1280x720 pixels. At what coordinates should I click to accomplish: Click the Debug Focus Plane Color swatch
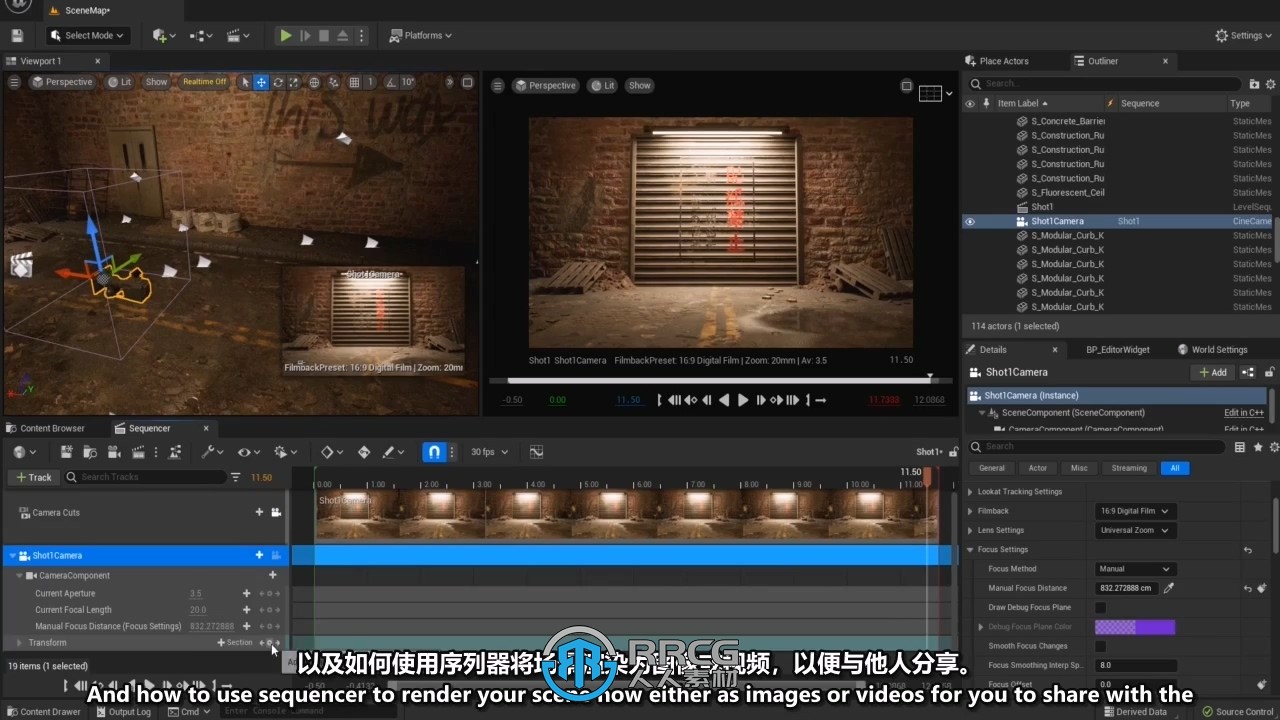(1135, 627)
